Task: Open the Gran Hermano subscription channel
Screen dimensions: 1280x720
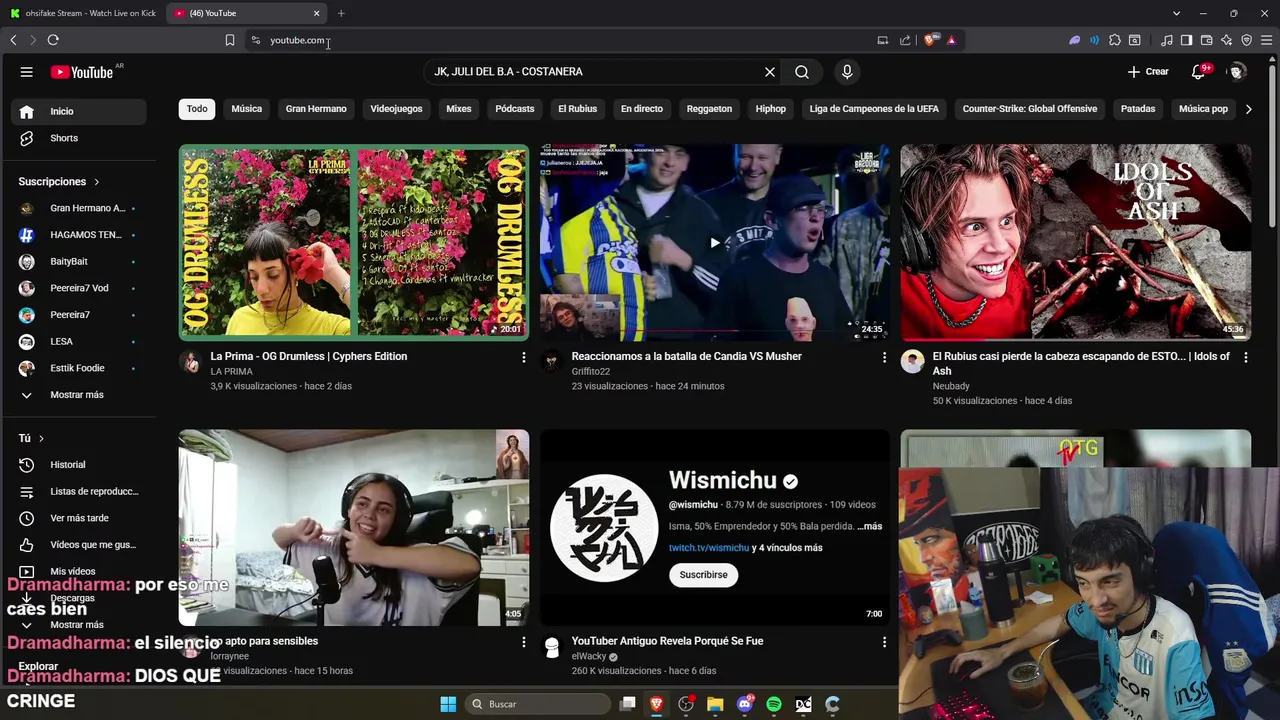Action: tap(80, 208)
